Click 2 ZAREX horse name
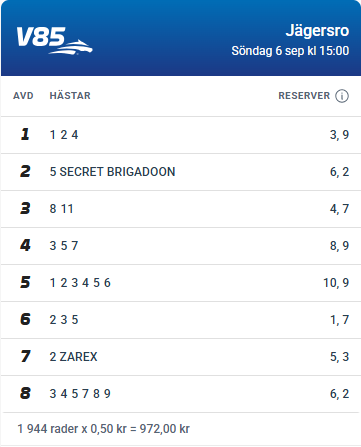This screenshot has height=447, width=361. [x=73, y=357]
